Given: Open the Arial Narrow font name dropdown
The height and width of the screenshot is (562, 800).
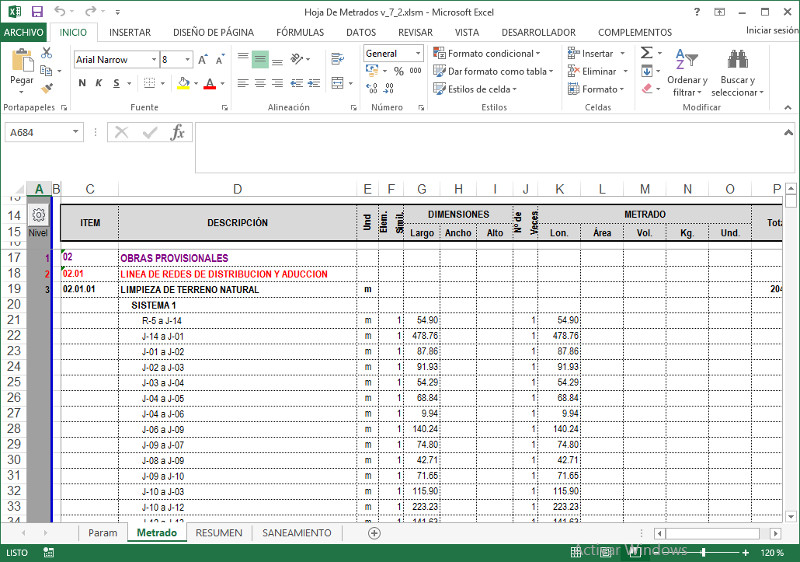Looking at the screenshot, I should [153, 60].
